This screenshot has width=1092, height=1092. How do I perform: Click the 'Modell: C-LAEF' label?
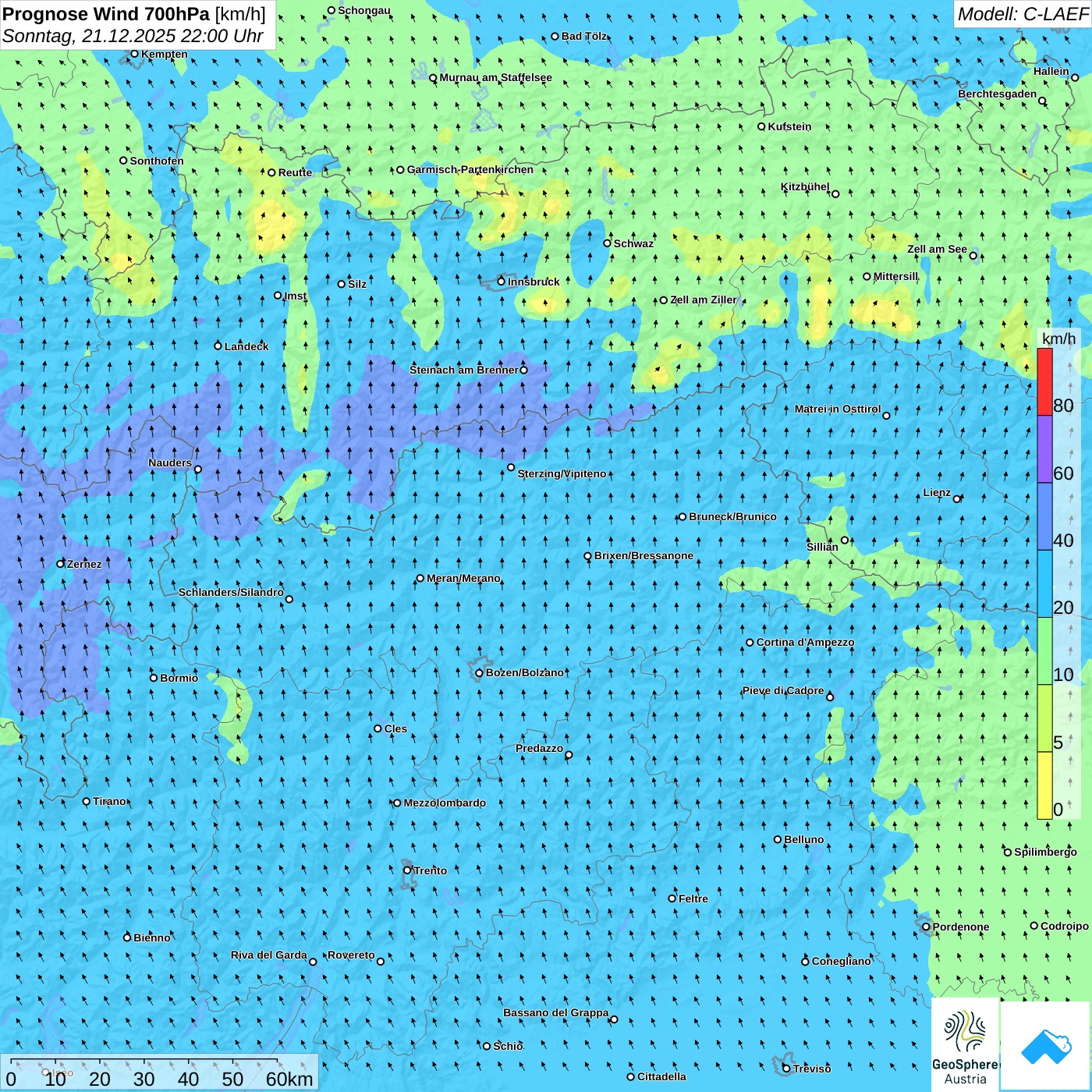coord(1023,14)
